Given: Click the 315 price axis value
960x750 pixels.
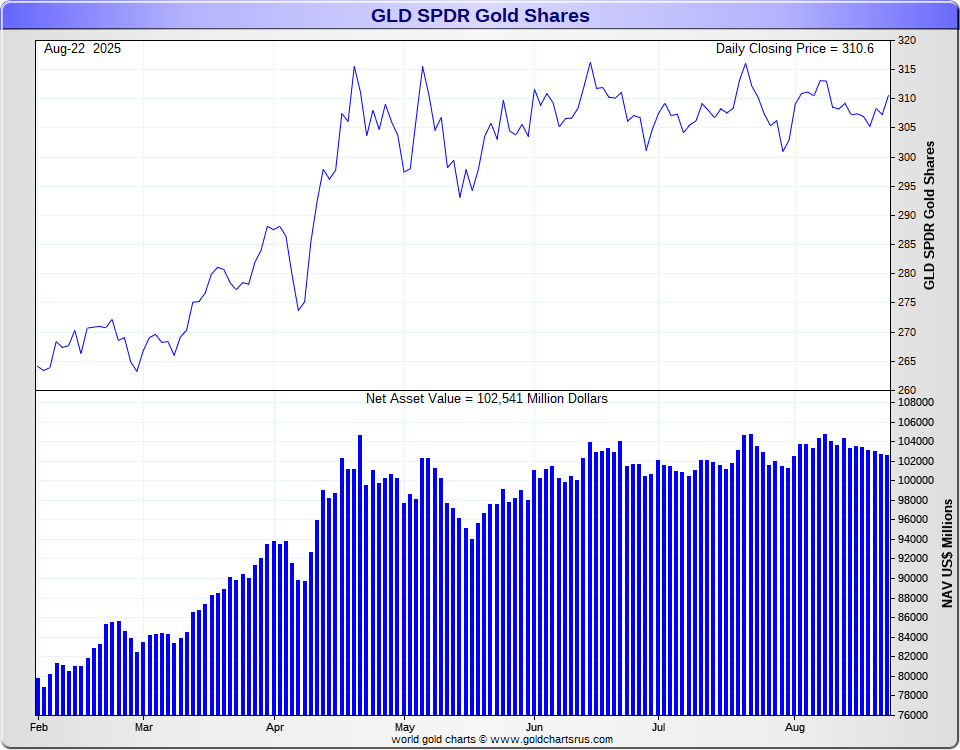Looking at the screenshot, I should click(907, 70).
